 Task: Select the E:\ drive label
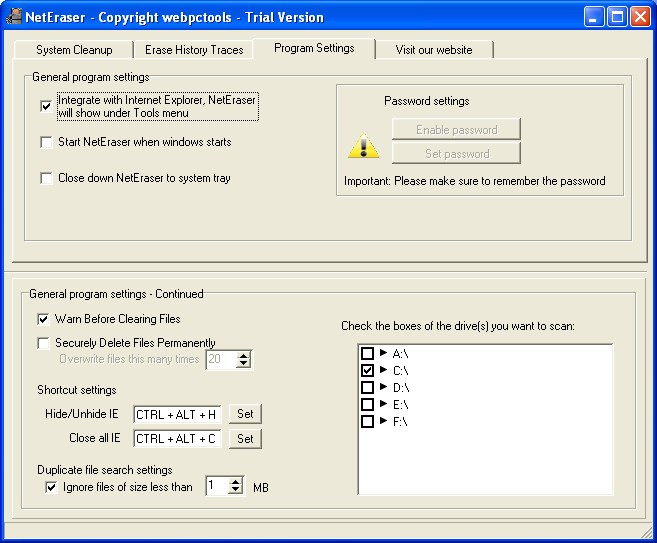401,405
